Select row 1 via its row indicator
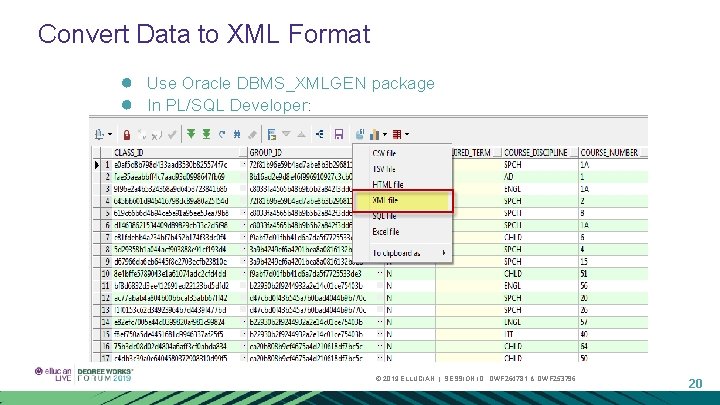 (97, 164)
